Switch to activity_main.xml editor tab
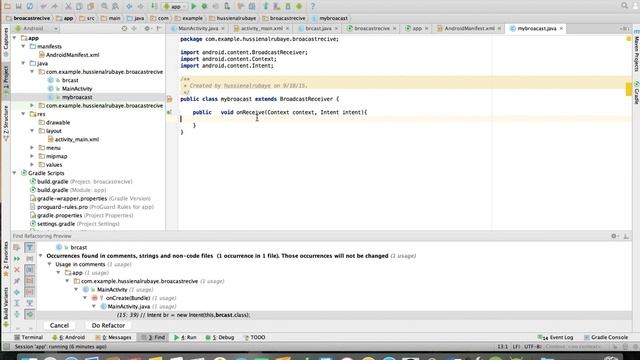Viewport: 640px width, 360px height. tap(261, 29)
